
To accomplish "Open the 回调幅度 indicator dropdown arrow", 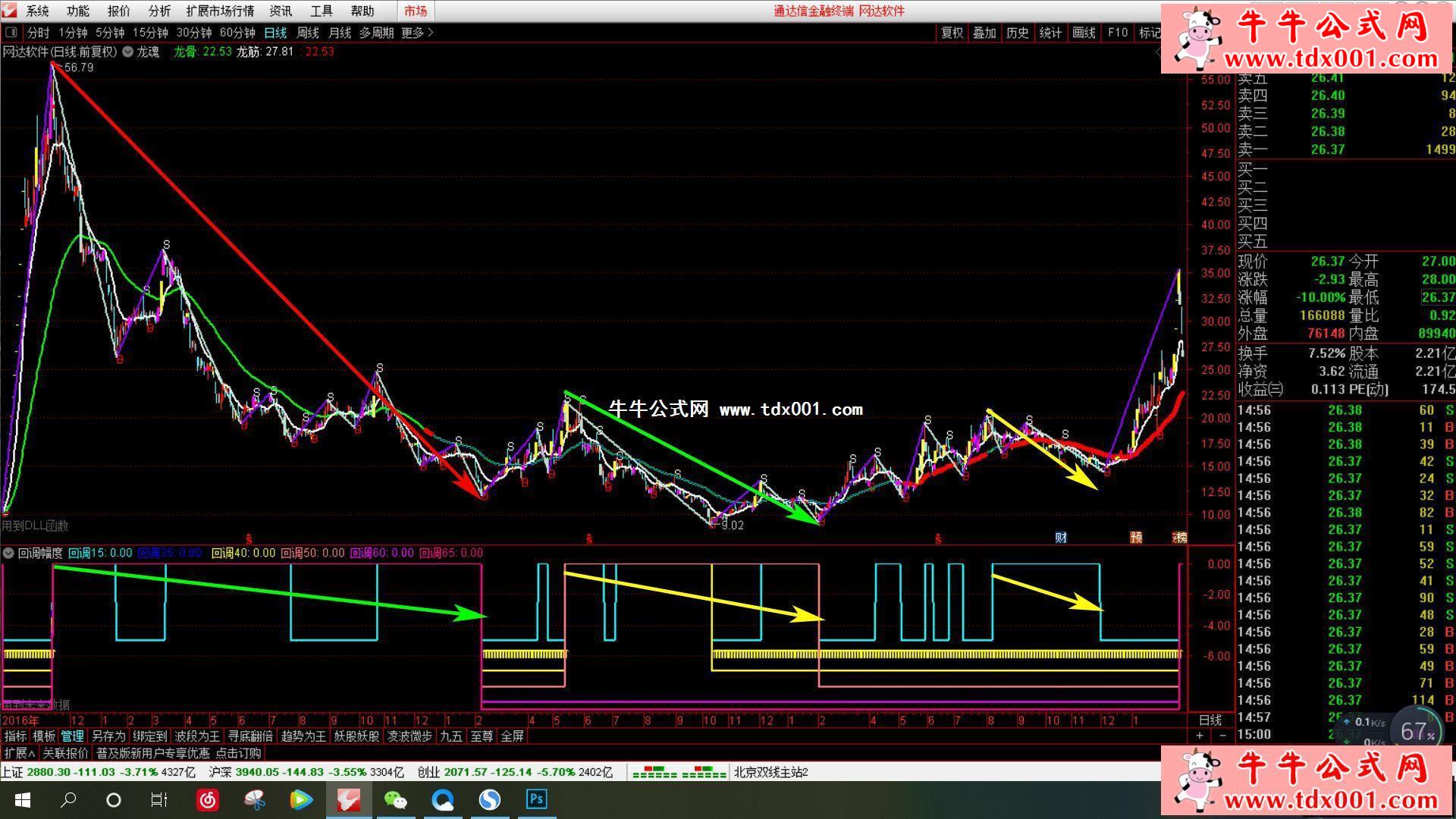I will click(x=8, y=553).
